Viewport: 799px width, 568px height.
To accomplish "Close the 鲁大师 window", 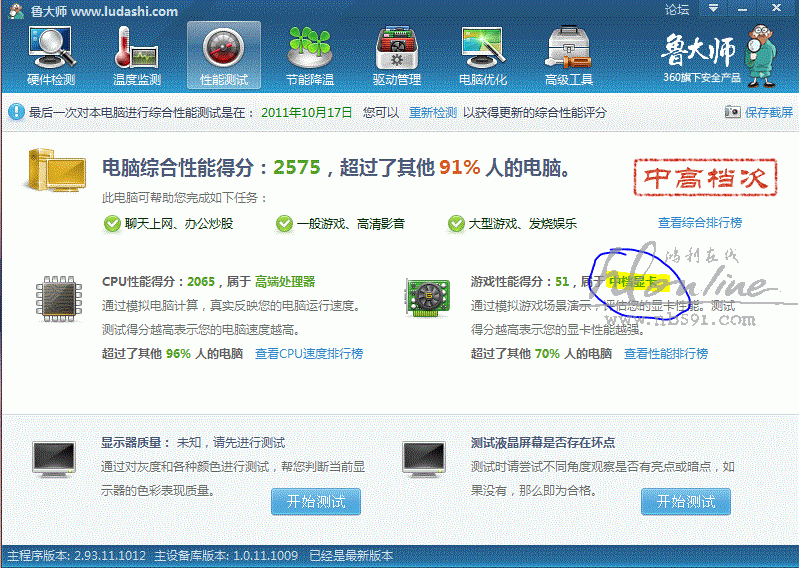I will point(776,8).
